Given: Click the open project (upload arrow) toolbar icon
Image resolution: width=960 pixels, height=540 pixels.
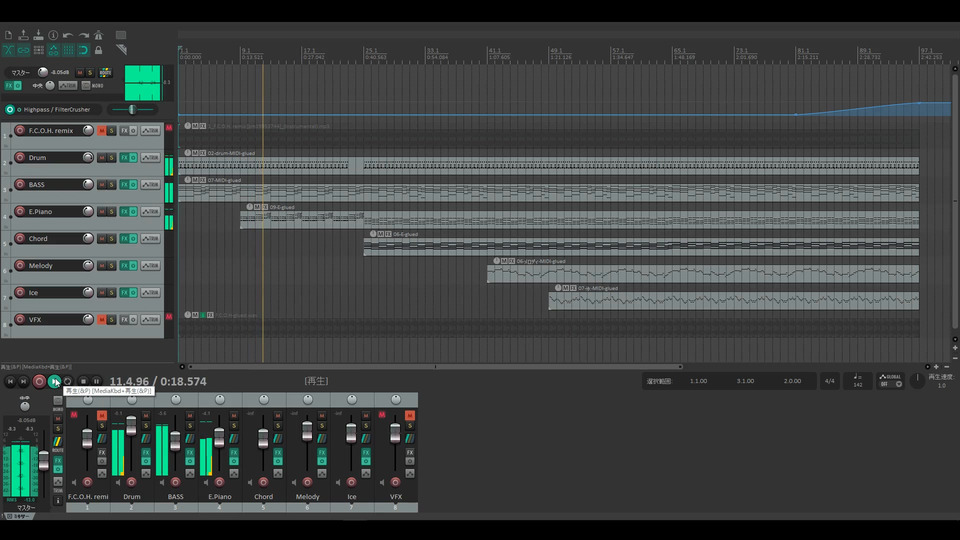Looking at the screenshot, I should [x=23, y=36].
